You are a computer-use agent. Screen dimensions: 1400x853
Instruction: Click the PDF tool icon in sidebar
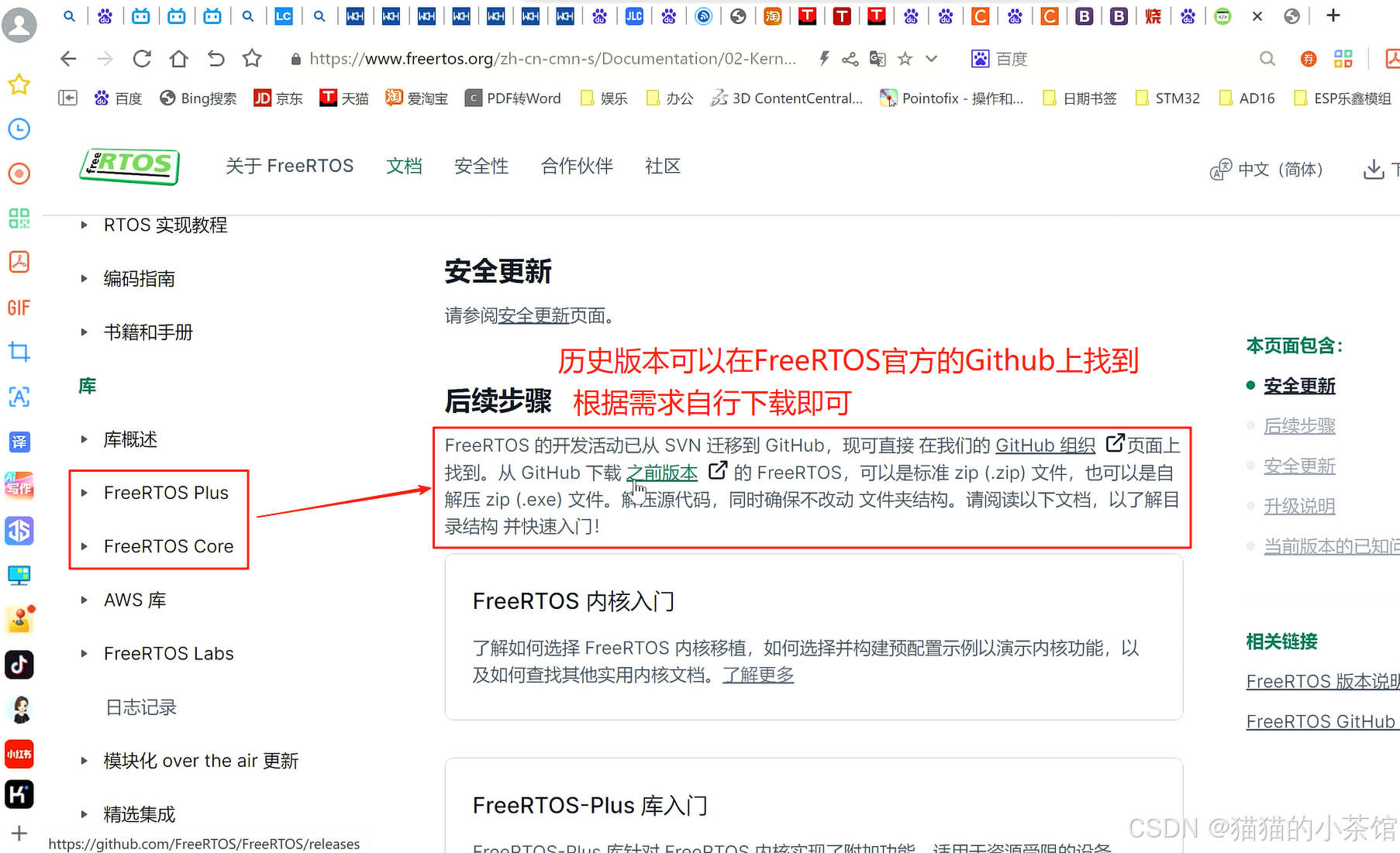click(x=19, y=263)
